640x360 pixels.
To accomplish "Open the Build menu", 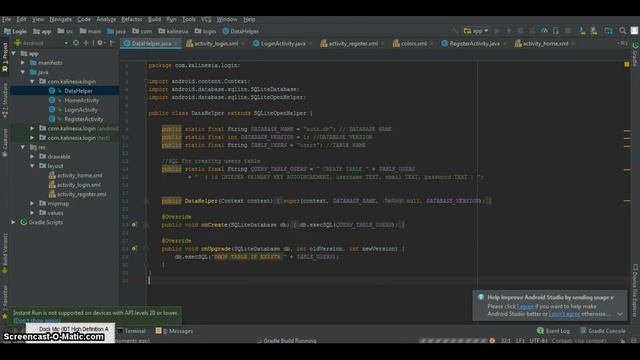I will pos(154,19).
